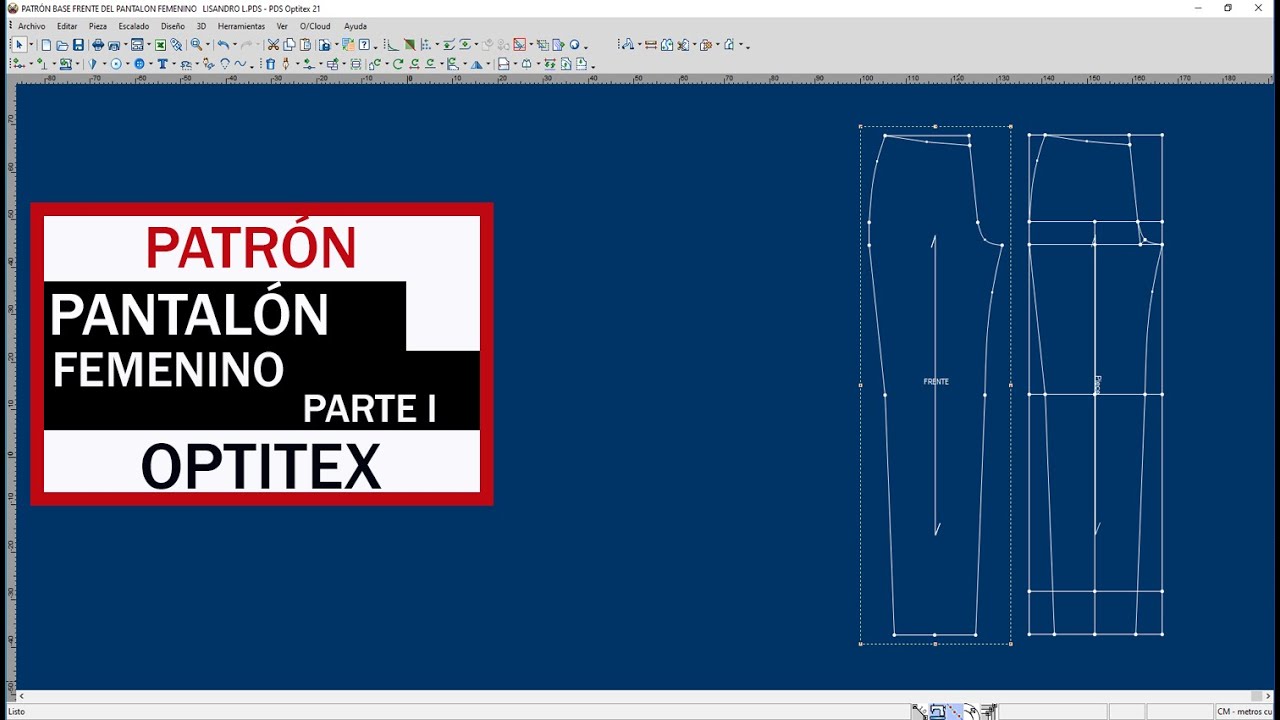Image resolution: width=1280 pixels, height=720 pixels.
Task: Expand dropdown next to blue button tool
Action: click(x=151, y=64)
